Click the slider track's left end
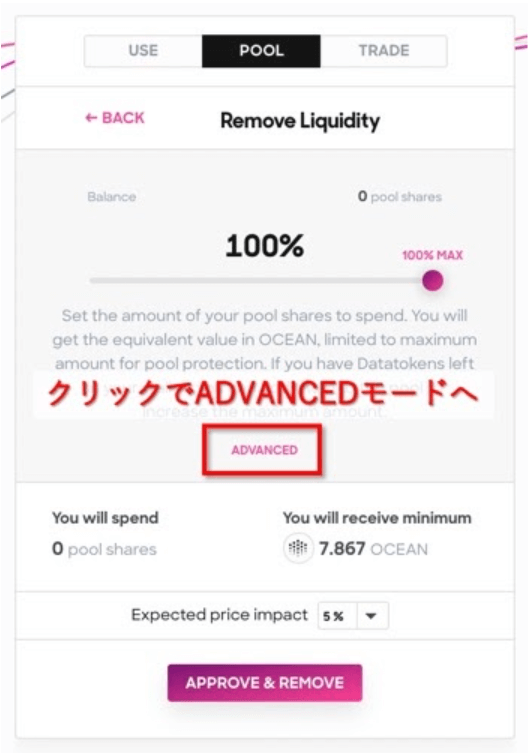530x753 pixels. click(93, 280)
